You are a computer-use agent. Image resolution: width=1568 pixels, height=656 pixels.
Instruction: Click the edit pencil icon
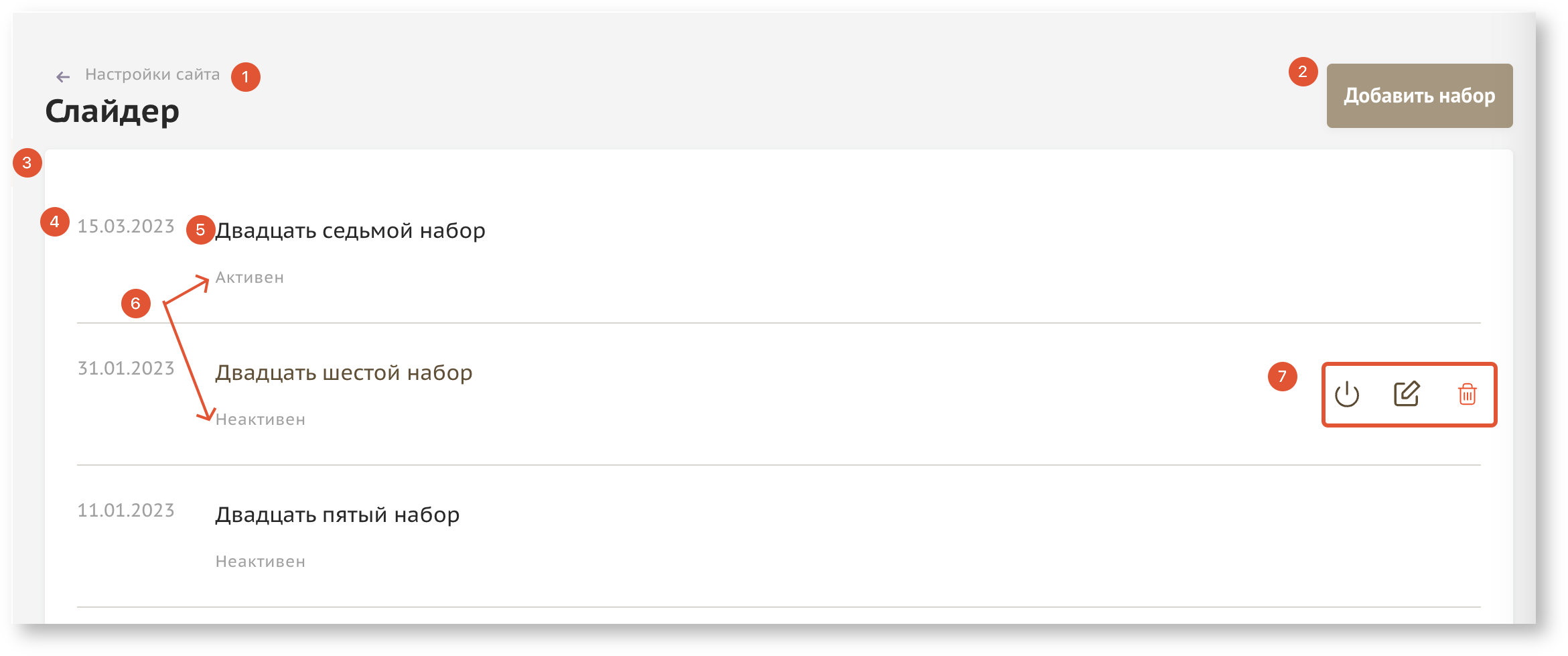coord(1407,394)
